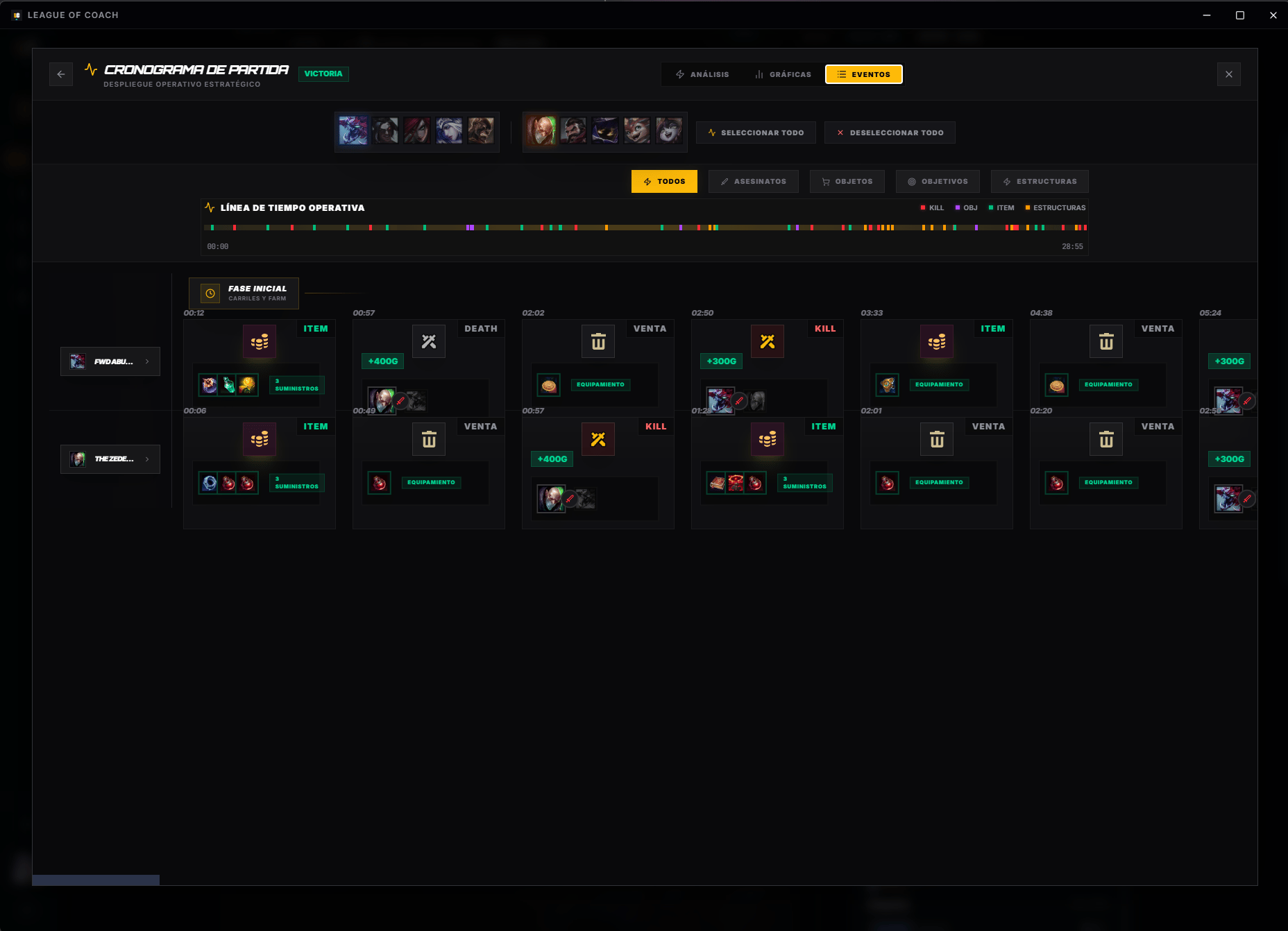Click the trash icon on the 00:49 VENTA card
The image size is (1288, 931).
point(429,439)
